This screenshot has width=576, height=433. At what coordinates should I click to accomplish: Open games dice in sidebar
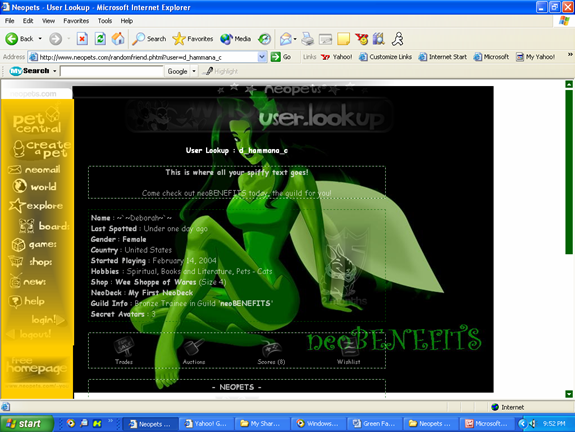[x=34, y=244]
